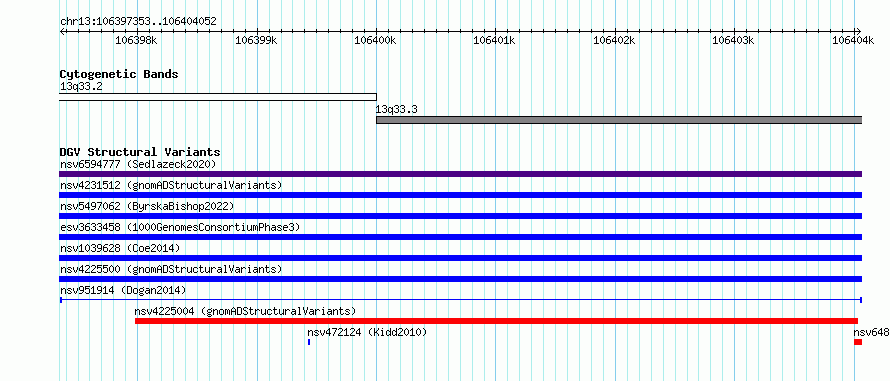Open the nsv1039628 (Coe2014) label
Screen dimensions: 890x381
[x=120, y=248]
